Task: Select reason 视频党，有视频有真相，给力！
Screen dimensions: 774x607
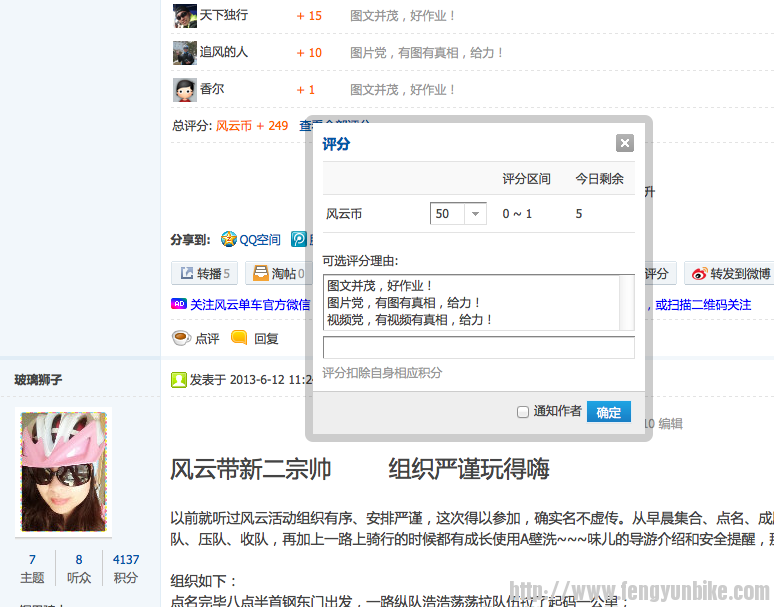Action: 410,320
